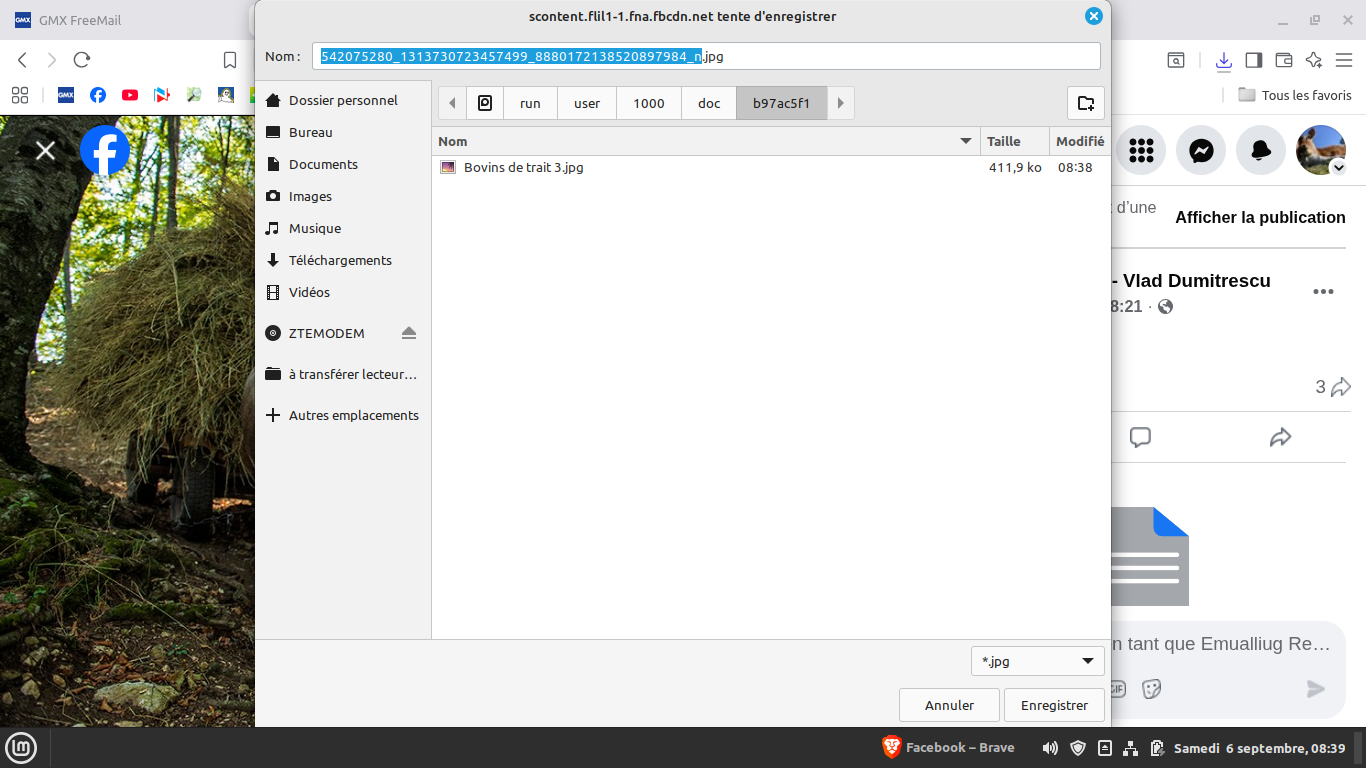This screenshot has width=1366, height=768.
Task: Go to the doc path segment
Action: 709,103
